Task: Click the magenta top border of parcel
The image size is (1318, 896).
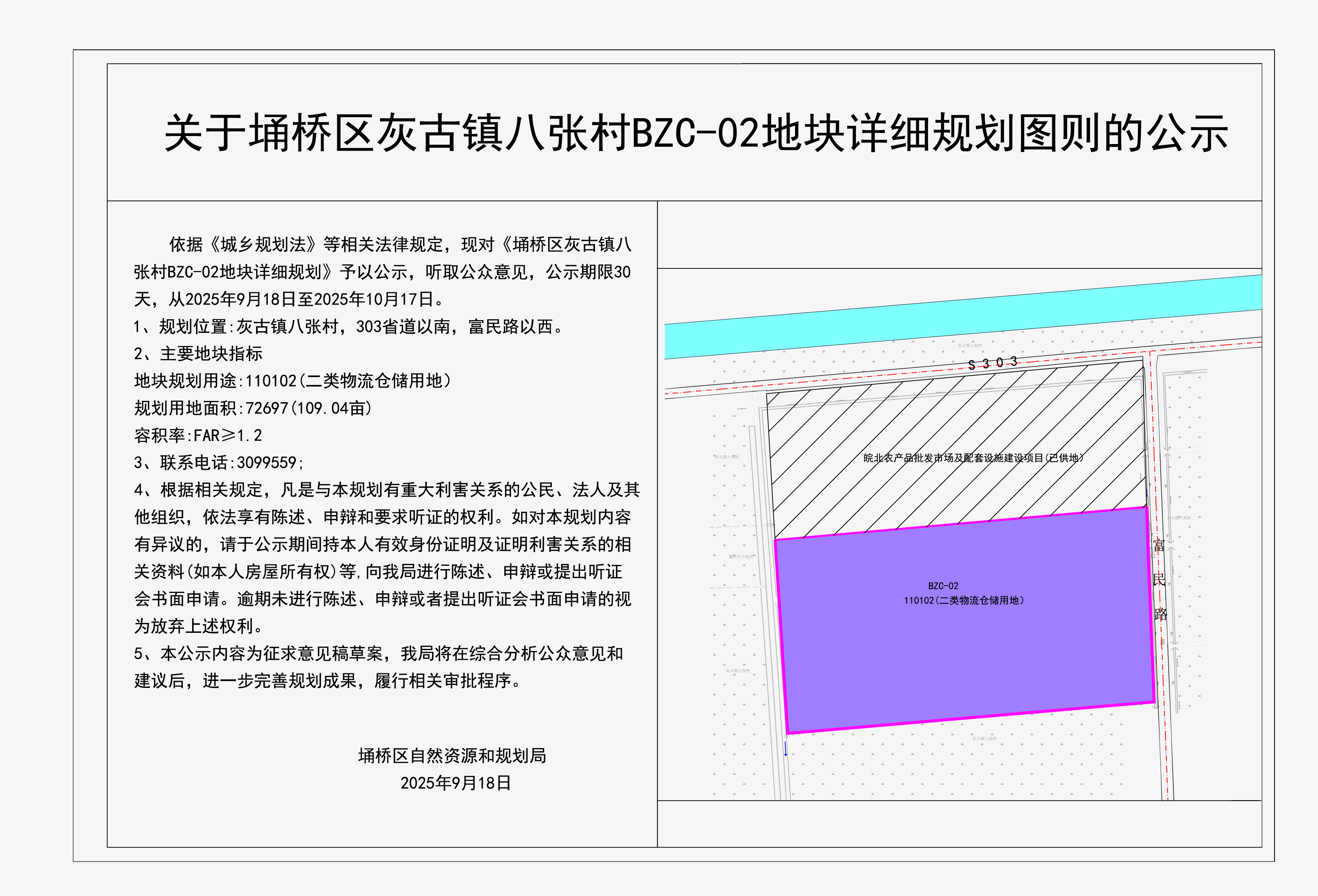Action: 964,523
